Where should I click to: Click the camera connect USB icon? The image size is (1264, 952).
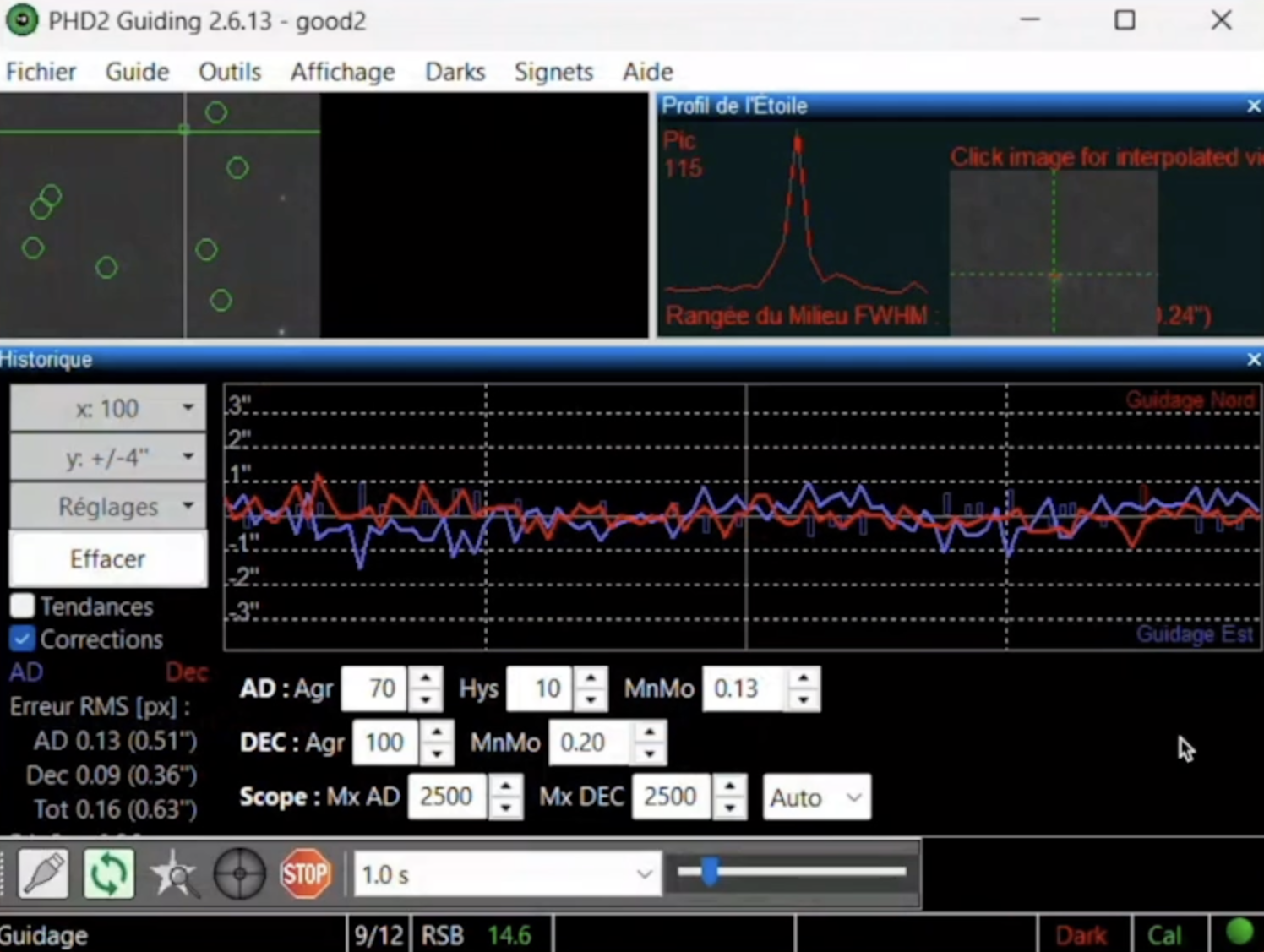[x=43, y=874]
